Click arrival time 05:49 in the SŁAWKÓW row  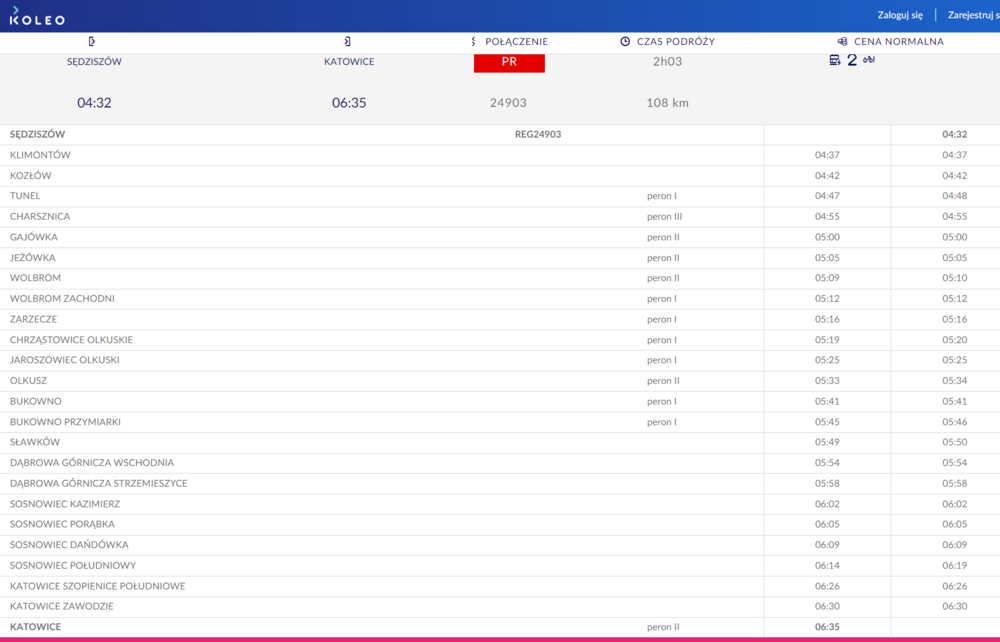pyautogui.click(x=827, y=442)
